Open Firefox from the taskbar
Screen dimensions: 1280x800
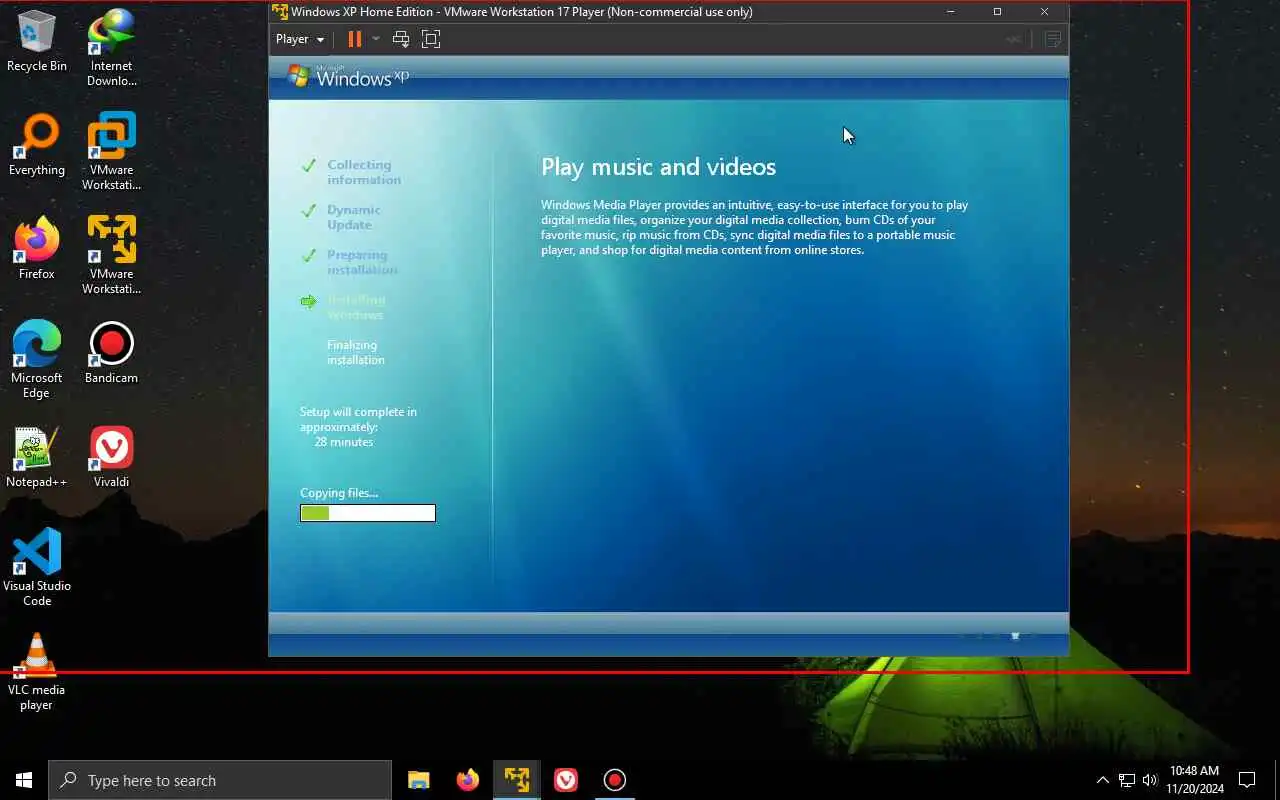pos(467,780)
